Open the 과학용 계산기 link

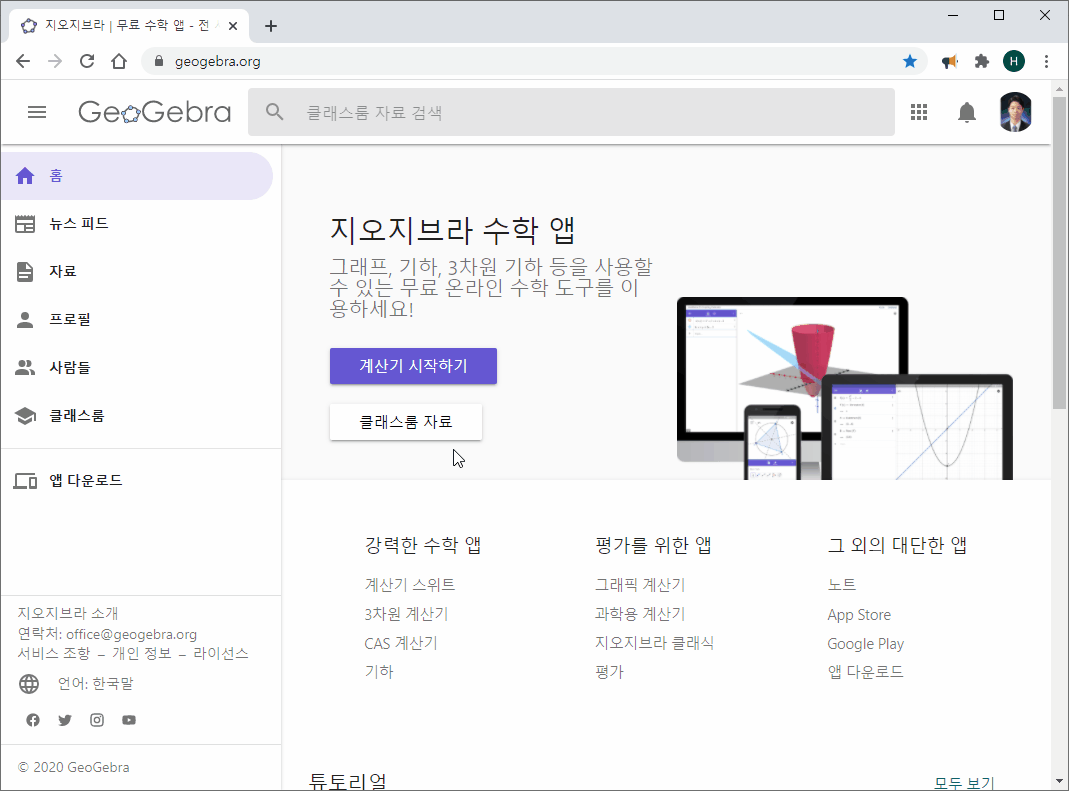pos(640,614)
